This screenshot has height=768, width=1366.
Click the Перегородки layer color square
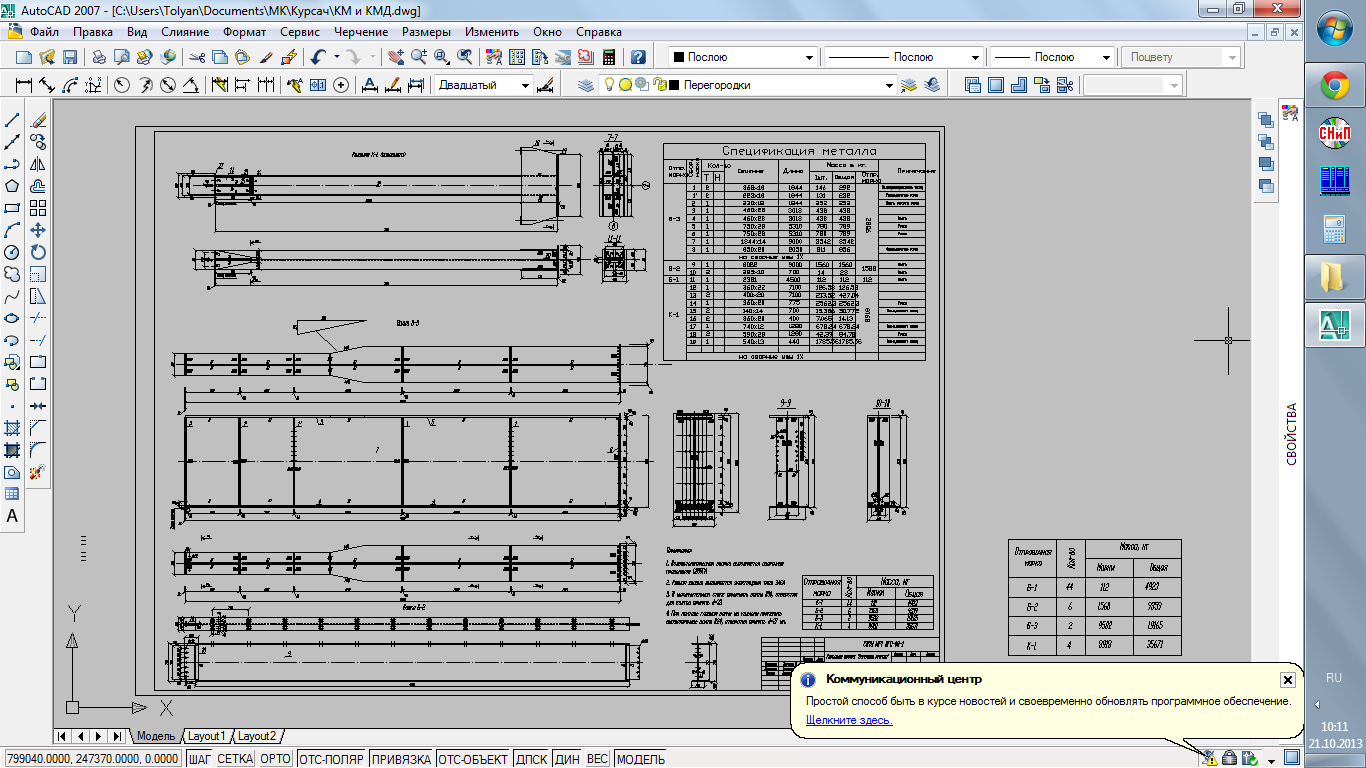(673, 85)
